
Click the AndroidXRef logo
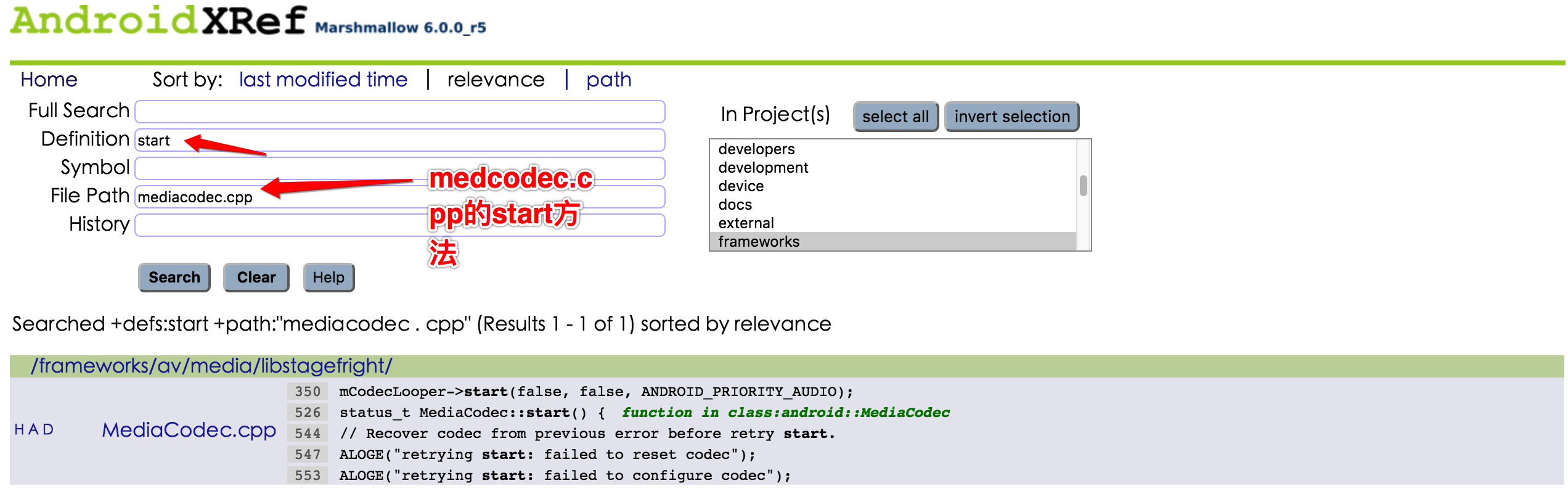click(158, 20)
